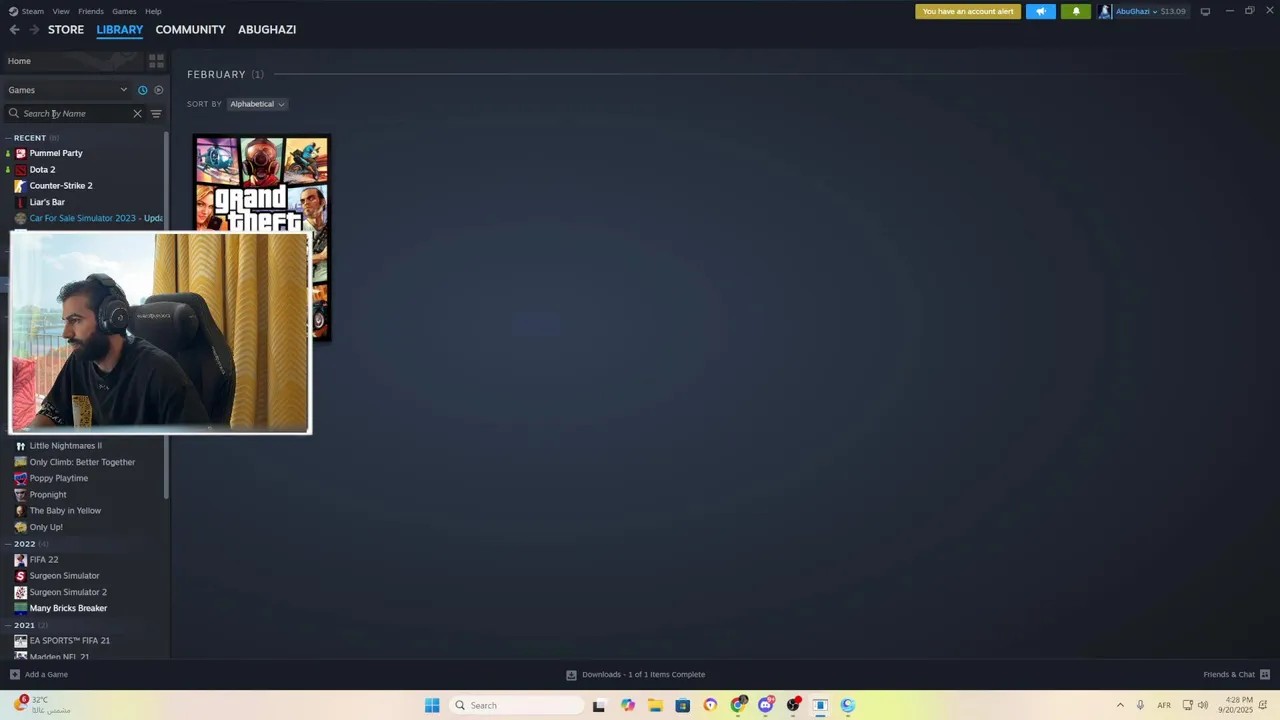1280x720 pixels.
Task: Toggle show ready-to-play games only
Action: (x=158, y=90)
